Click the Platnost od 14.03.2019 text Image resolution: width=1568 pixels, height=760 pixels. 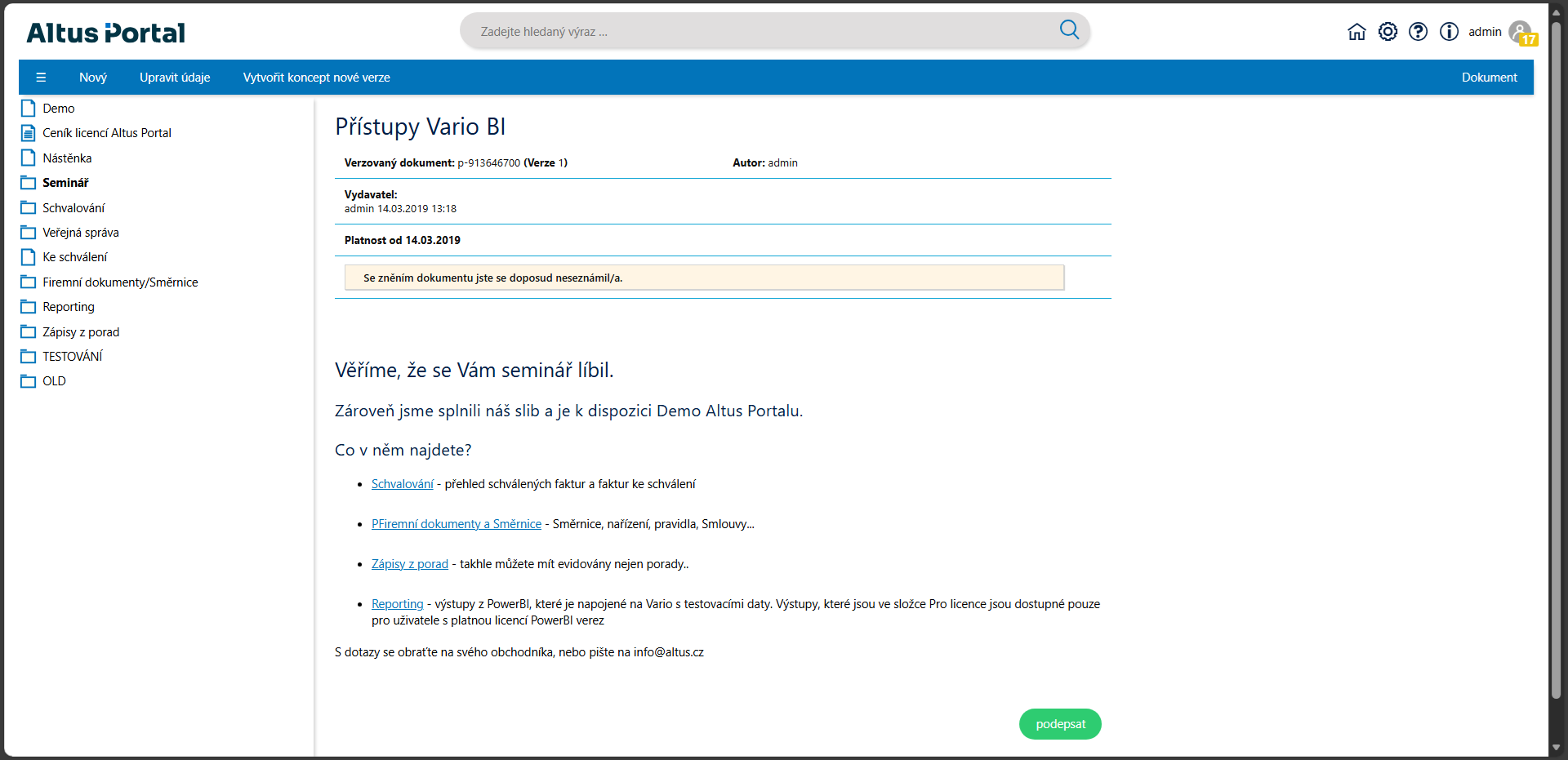point(403,240)
